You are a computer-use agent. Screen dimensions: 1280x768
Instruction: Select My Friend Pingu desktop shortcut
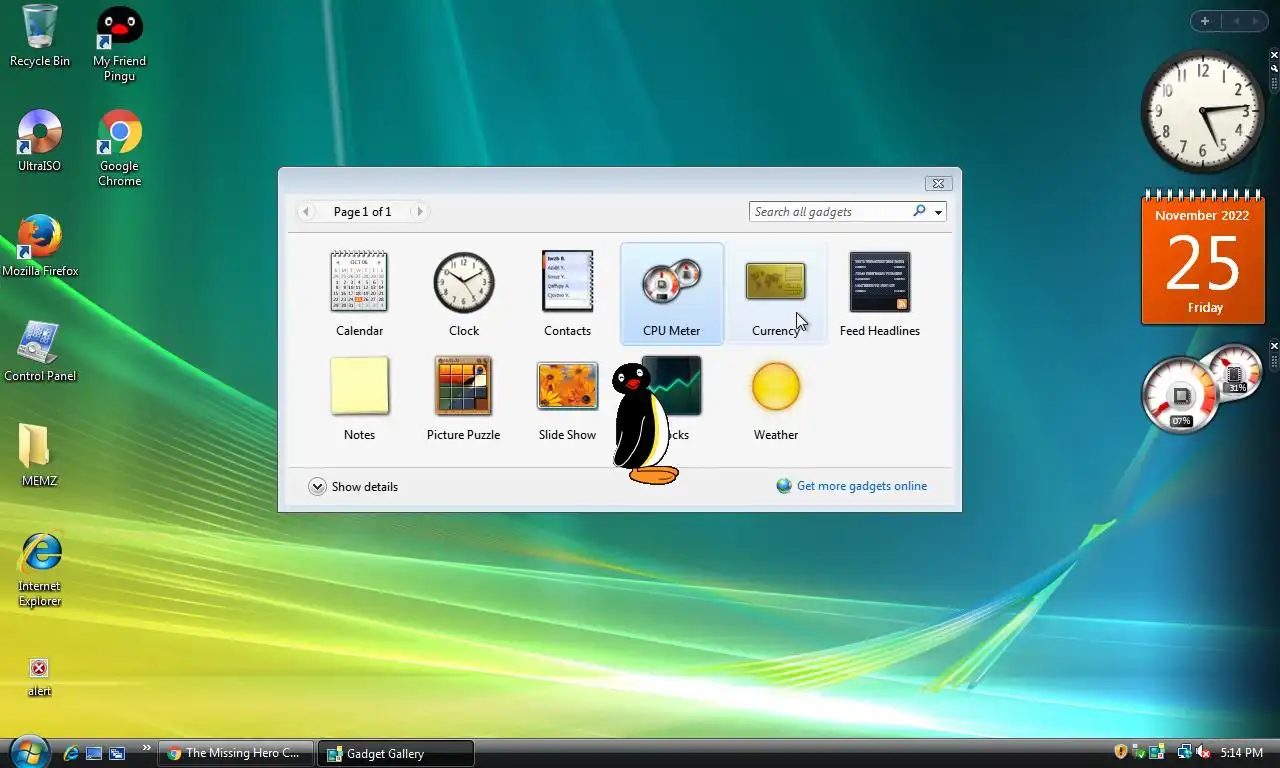point(119,44)
